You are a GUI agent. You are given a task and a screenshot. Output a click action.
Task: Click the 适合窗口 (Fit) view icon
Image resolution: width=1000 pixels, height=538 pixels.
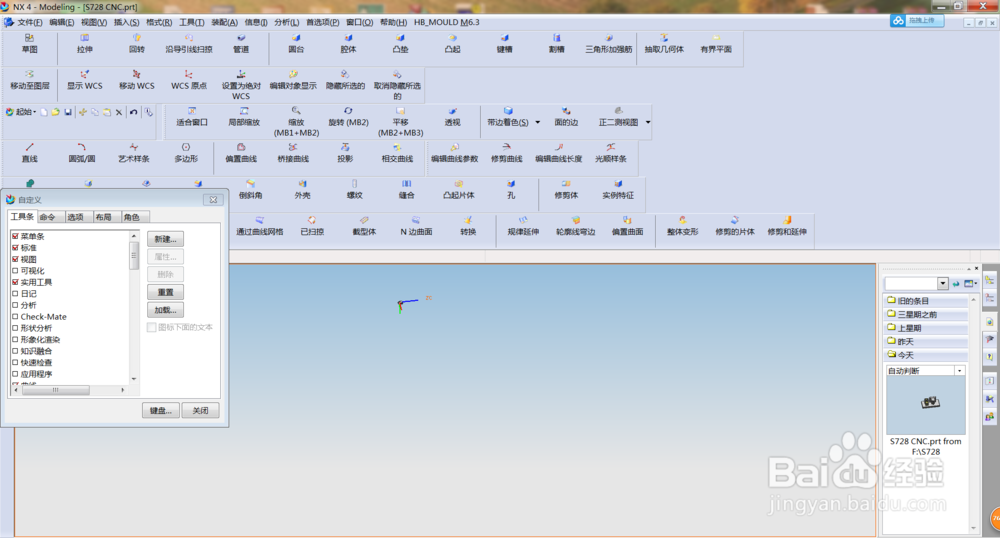pyautogui.click(x=192, y=111)
